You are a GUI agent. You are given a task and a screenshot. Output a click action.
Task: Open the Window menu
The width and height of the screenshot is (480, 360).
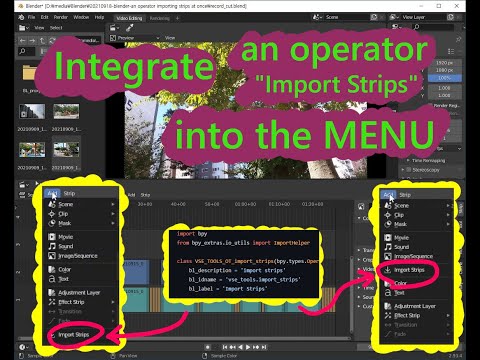(x=81, y=17)
